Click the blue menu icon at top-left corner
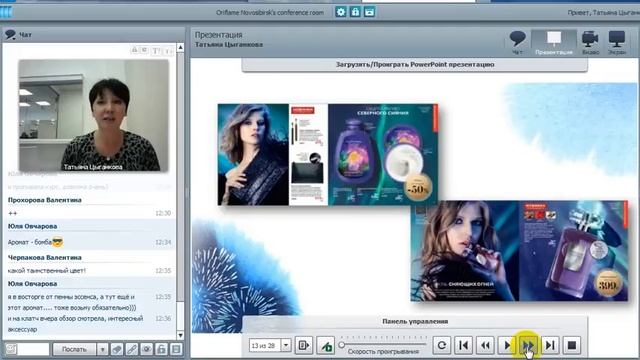 pyautogui.click(x=6, y=12)
